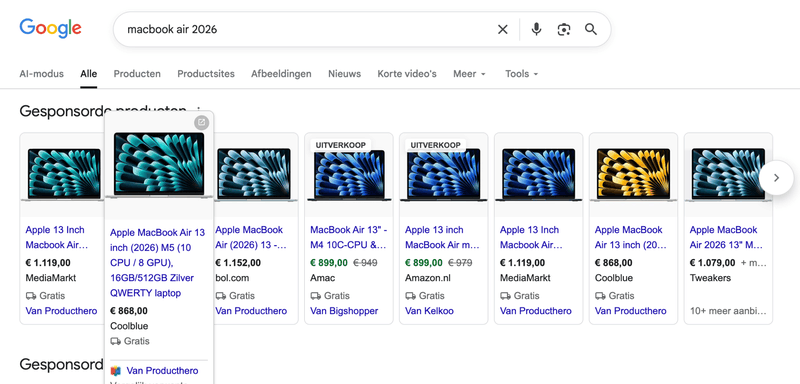Open 'Apple MacBook Air 13 inch (2026) M5' Zilver link

(x=157, y=263)
